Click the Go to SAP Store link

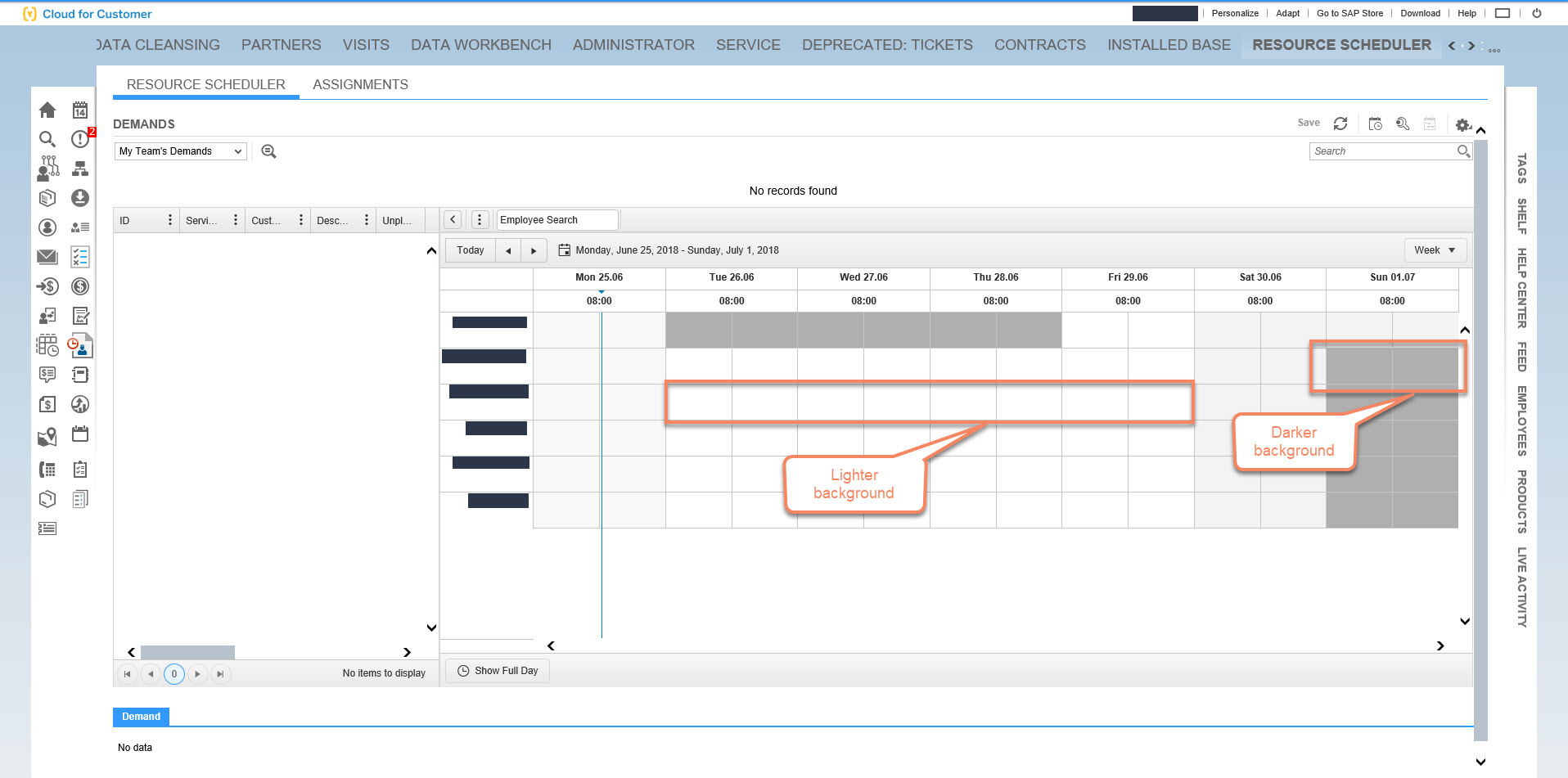tap(1349, 13)
